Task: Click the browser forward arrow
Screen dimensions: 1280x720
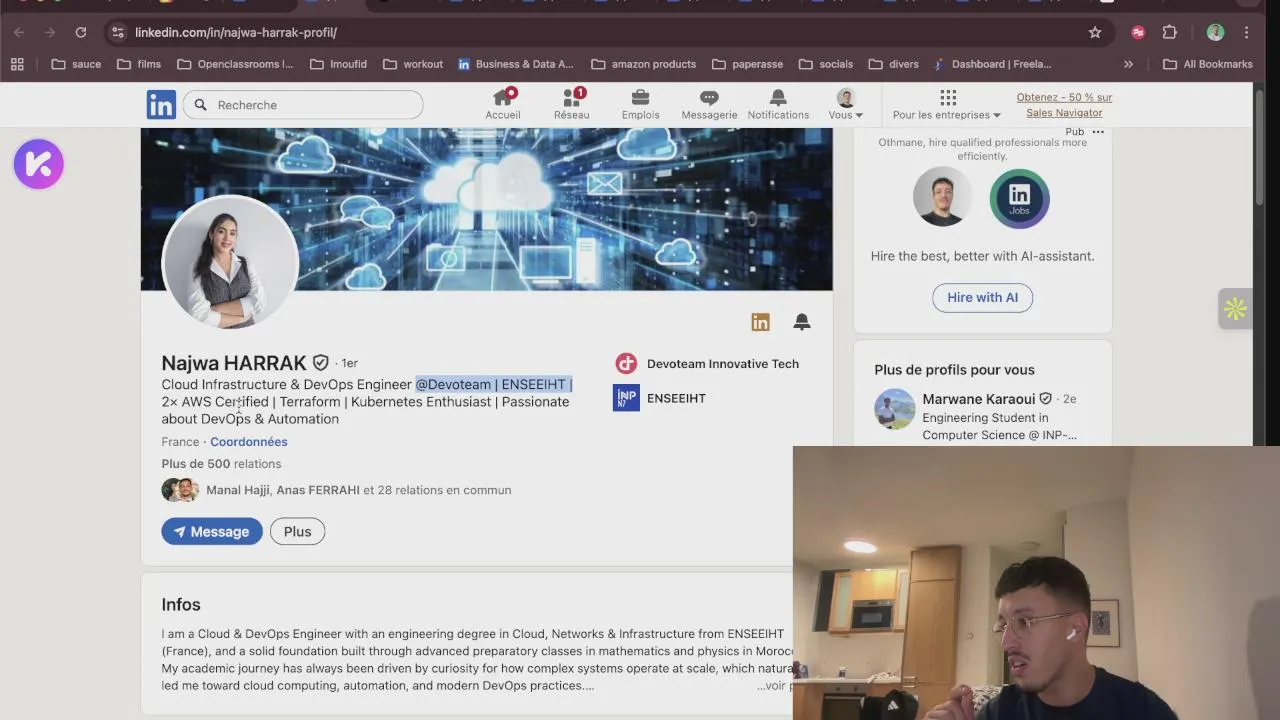Action: pos(50,32)
